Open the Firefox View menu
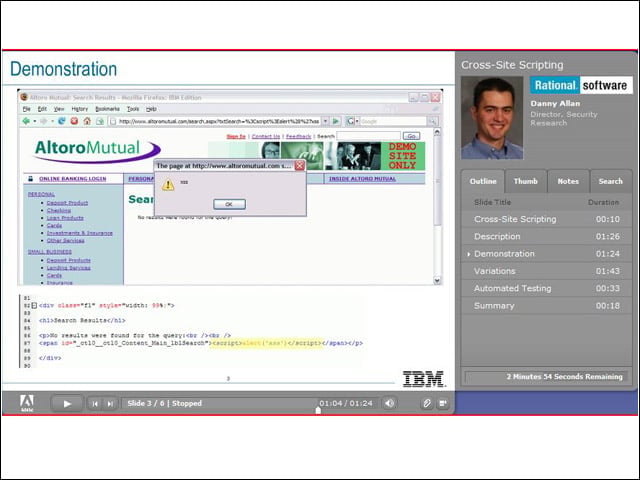Screen dimensions: 640x480 pos(59,109)
